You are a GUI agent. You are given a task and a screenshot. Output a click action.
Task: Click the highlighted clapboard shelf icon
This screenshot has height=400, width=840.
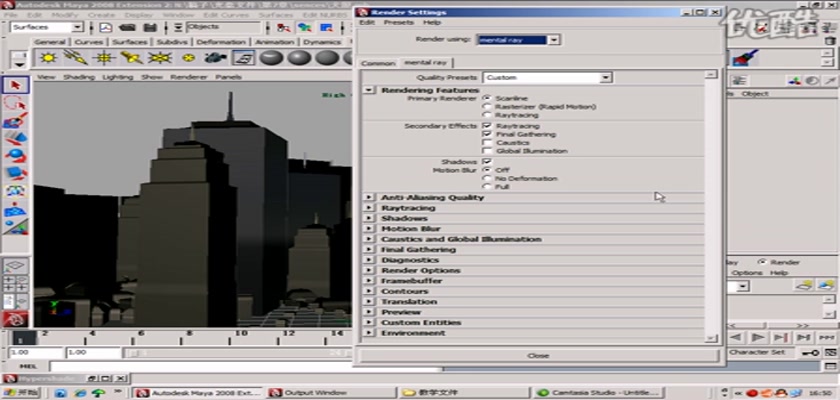[x=244, y=57]
